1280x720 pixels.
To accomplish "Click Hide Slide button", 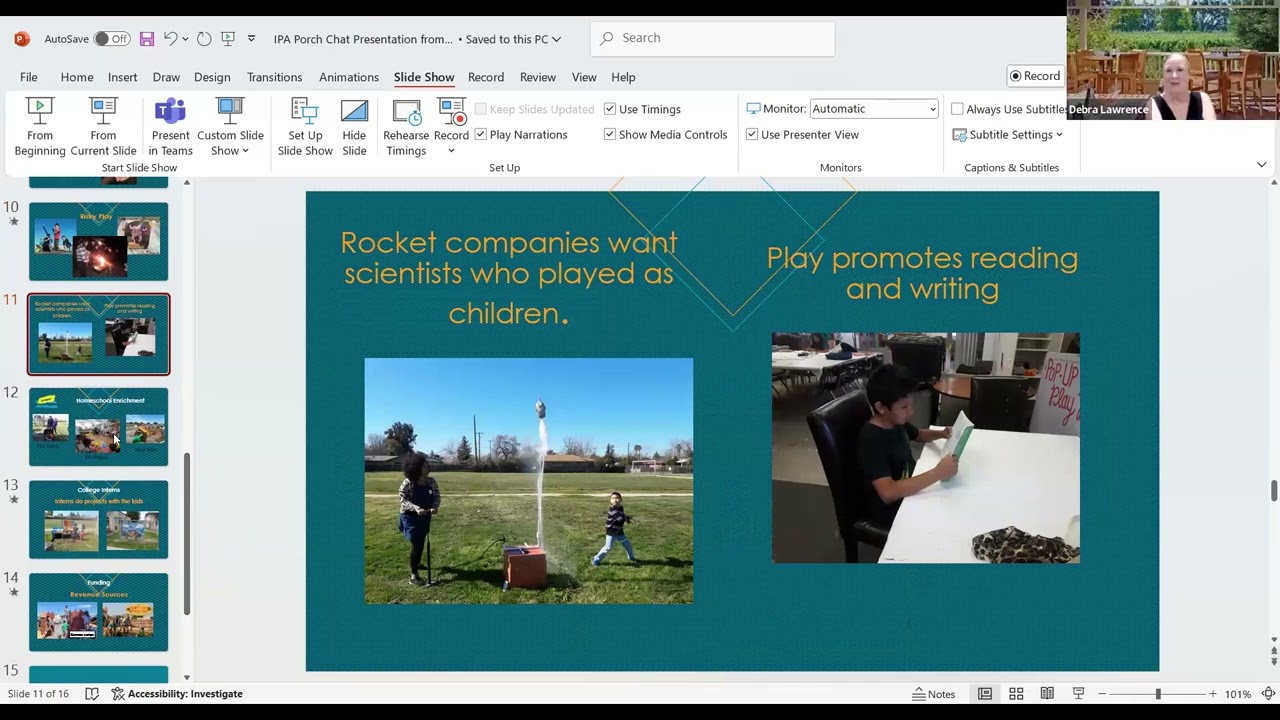I will (x=354, y=127).
